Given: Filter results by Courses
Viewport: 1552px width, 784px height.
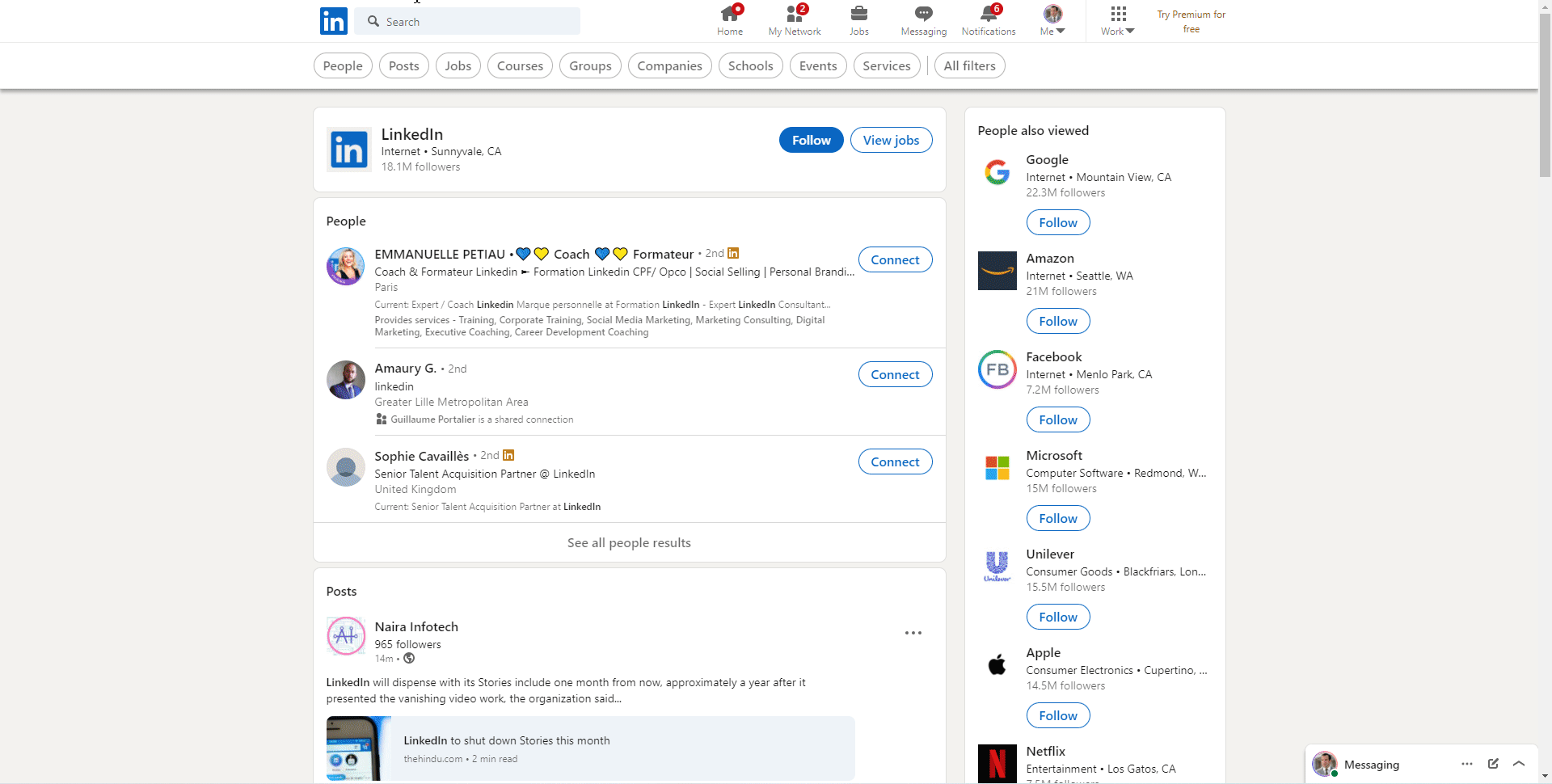Looking at the screenshot, I should [521, 65].
